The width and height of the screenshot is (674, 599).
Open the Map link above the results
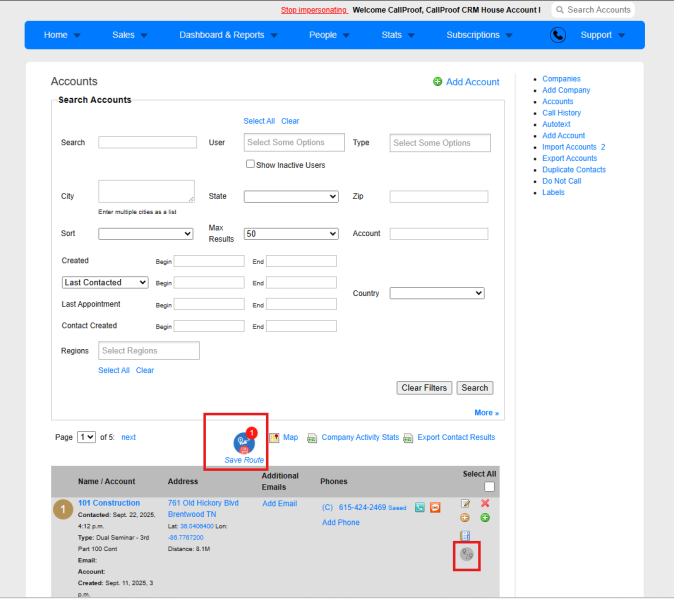290,437
